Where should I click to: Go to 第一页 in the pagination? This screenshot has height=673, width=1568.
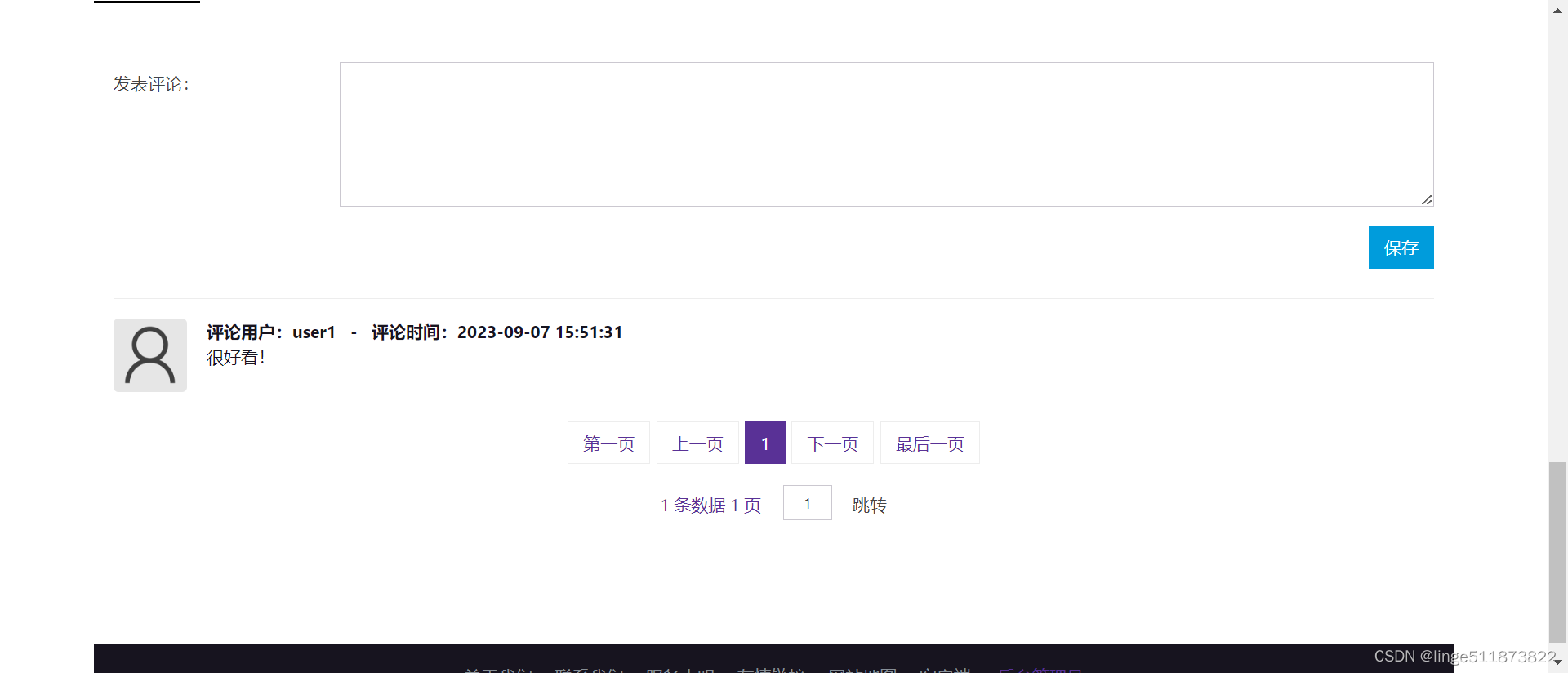coord(608,443)
